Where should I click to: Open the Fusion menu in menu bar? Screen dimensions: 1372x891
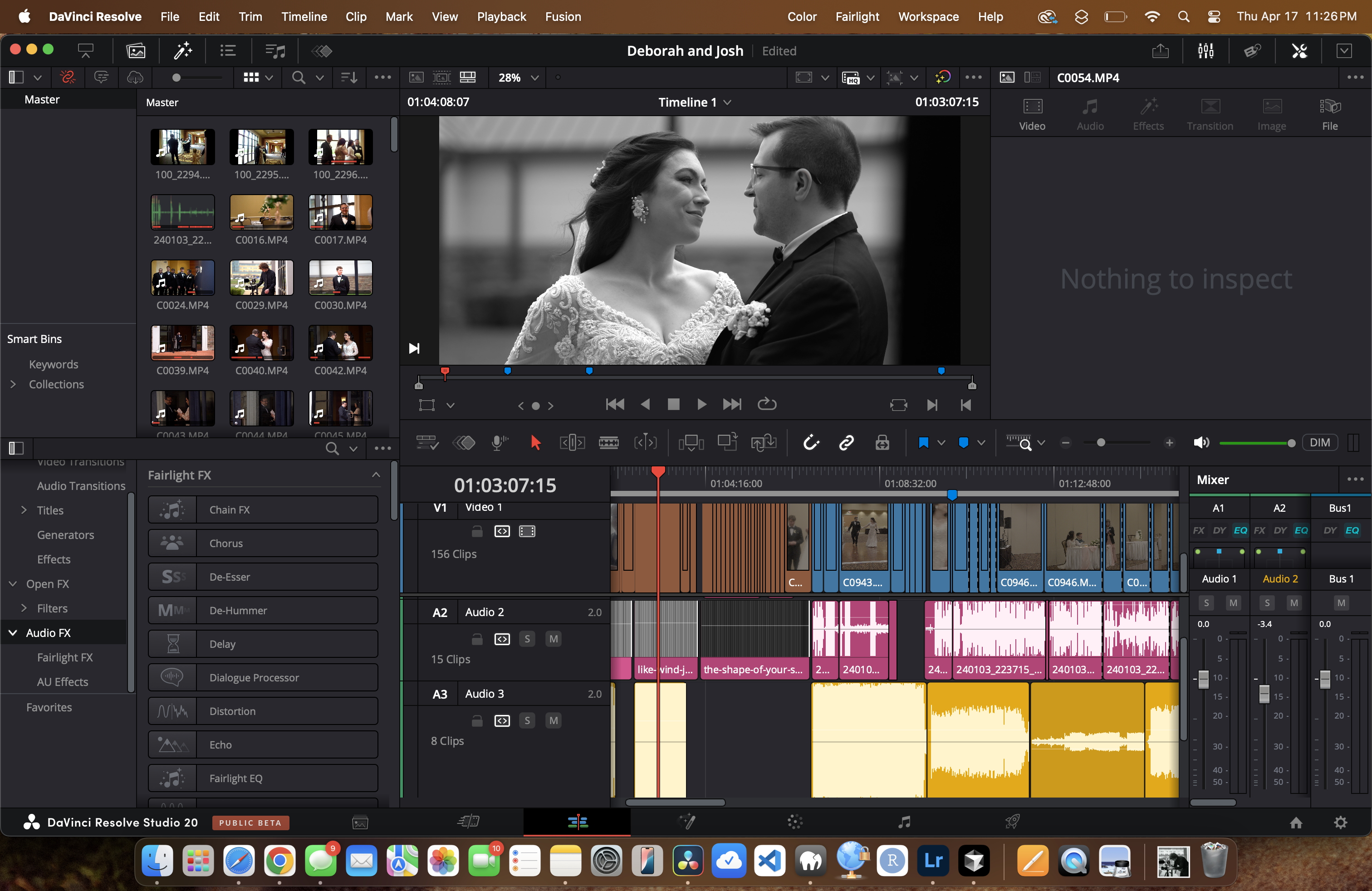563,17
